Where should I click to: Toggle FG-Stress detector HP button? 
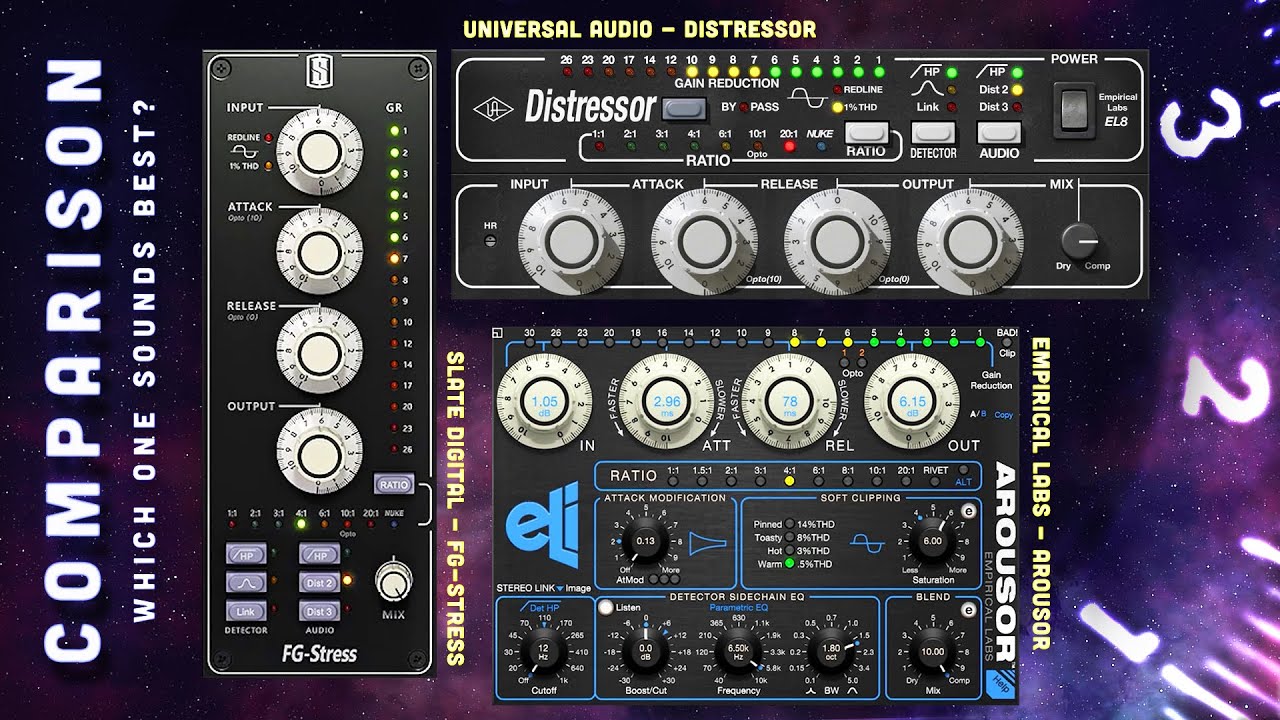click(x=246, y=555)
